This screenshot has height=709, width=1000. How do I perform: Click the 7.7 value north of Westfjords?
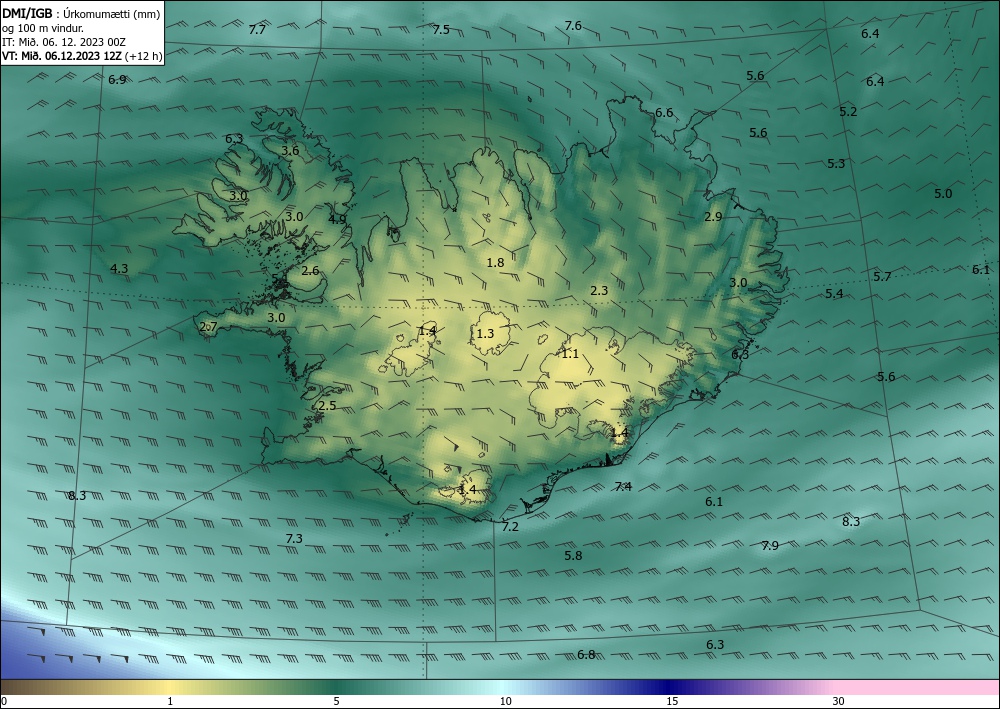[257, 29]
